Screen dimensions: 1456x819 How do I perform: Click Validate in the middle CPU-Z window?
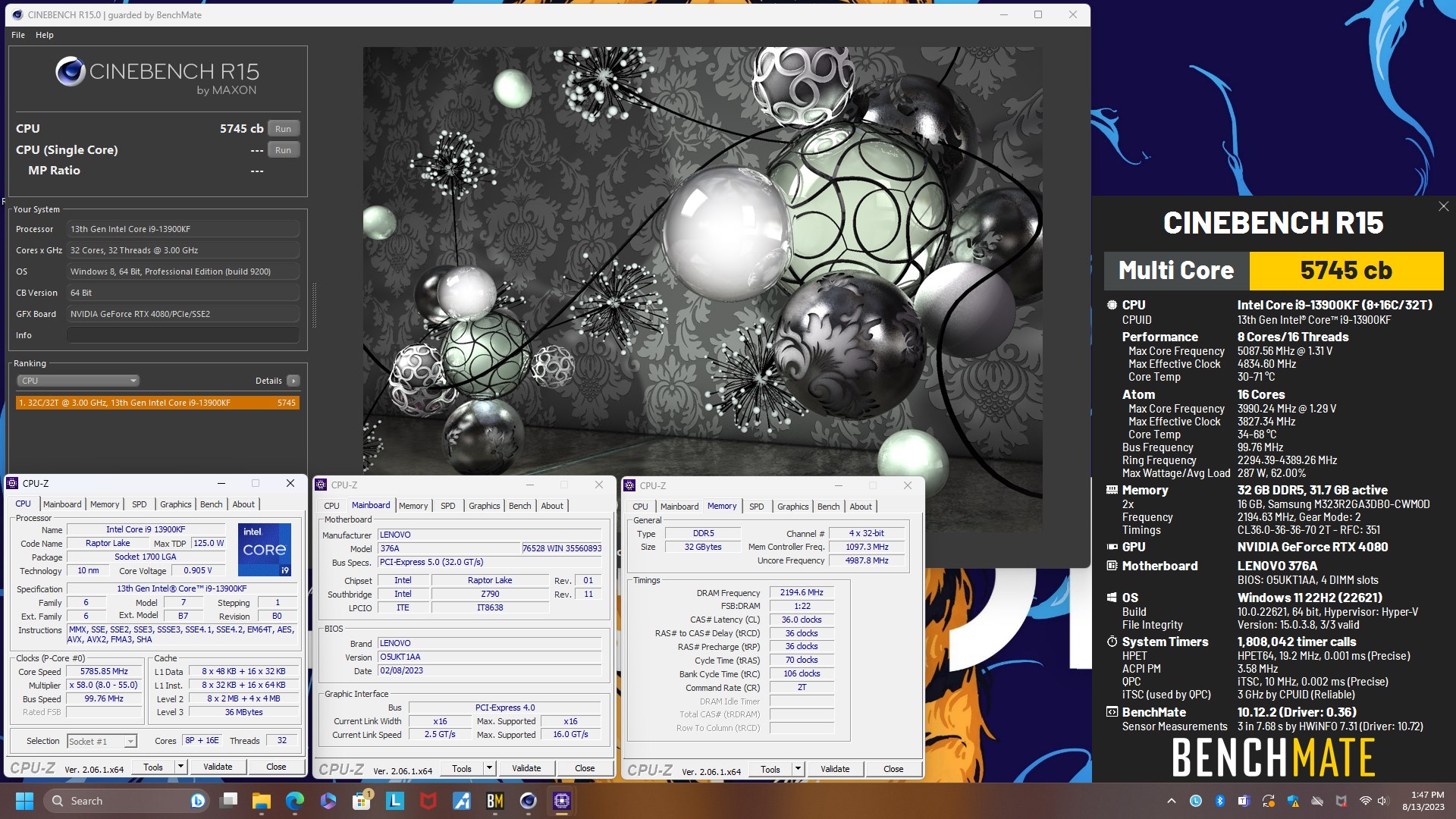point(526,768)
